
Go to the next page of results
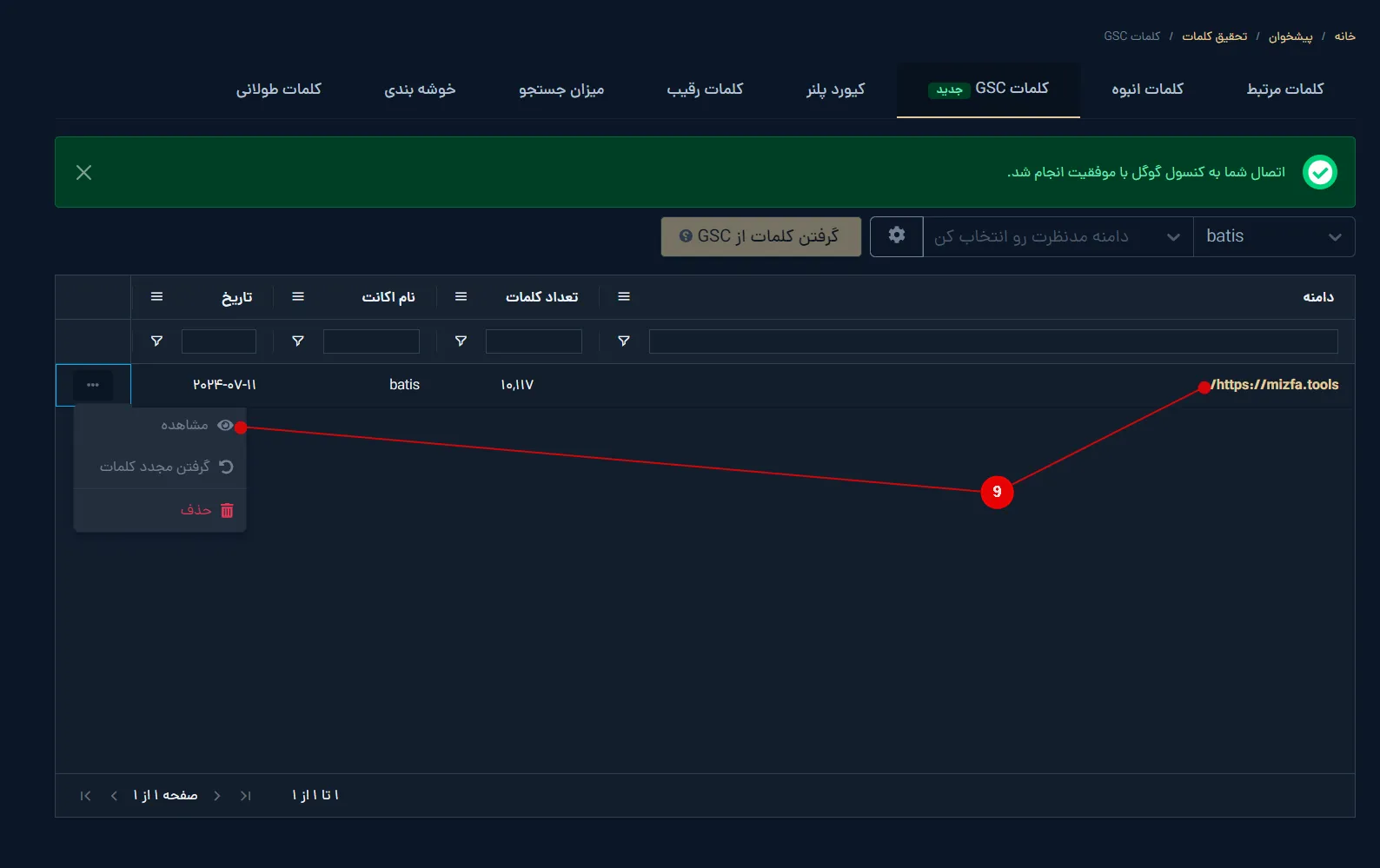tap(217, 796)
